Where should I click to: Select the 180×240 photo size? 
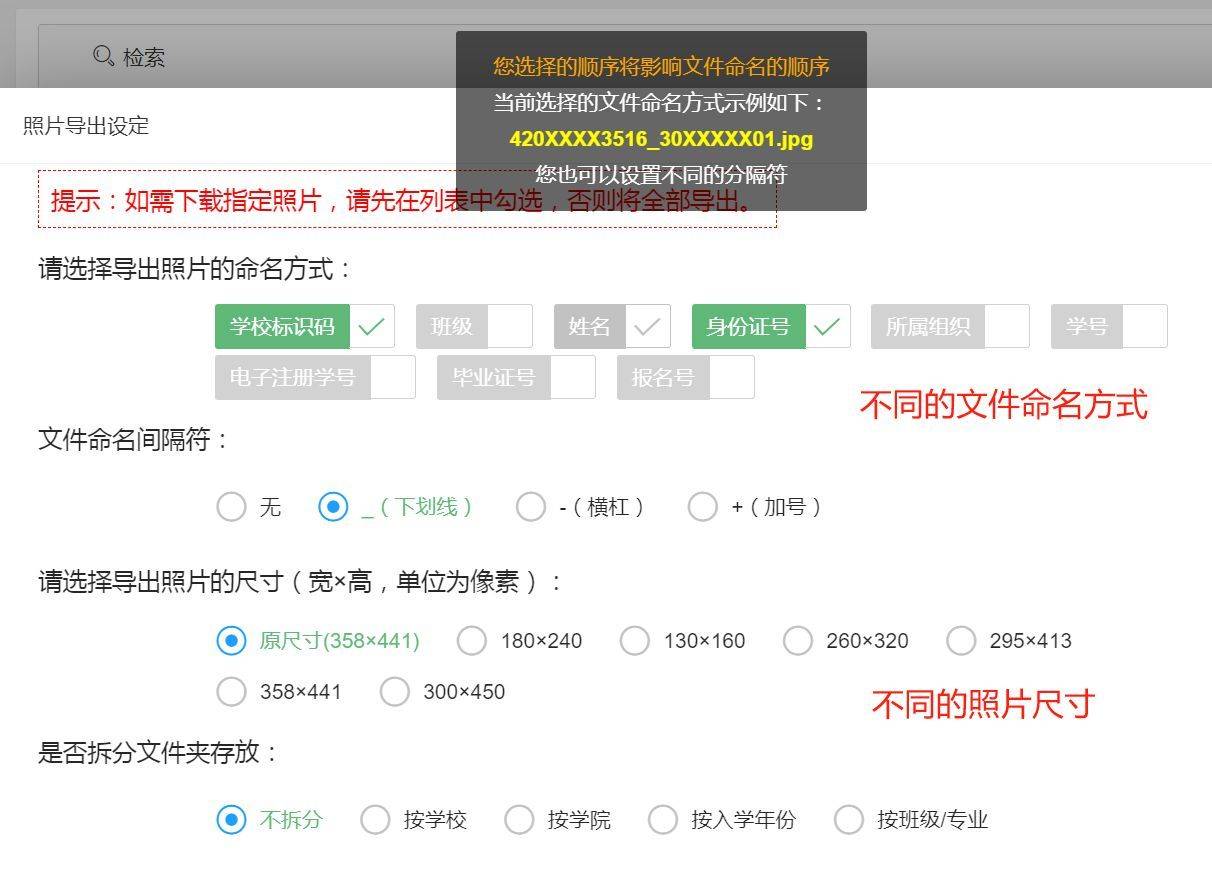(x=471, y=641)
